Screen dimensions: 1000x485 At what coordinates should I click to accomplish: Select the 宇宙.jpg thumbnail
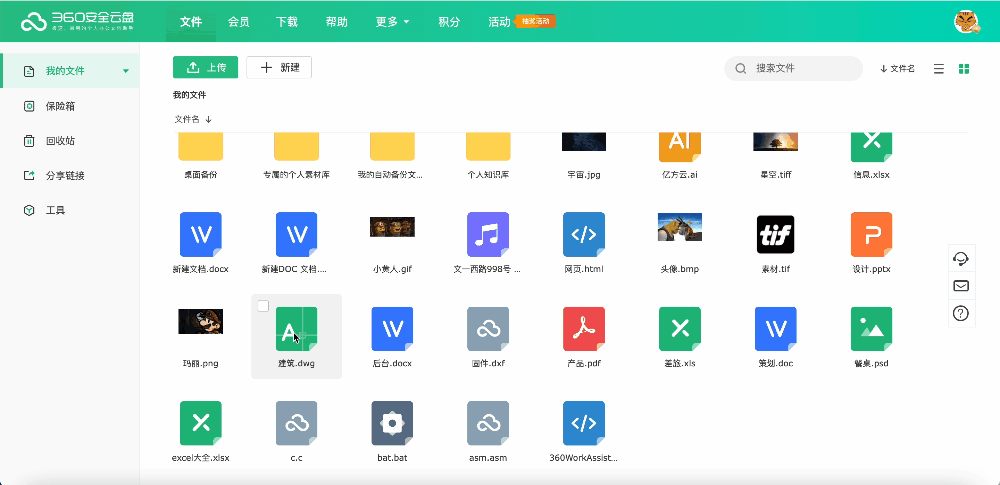tap(584, 142)
